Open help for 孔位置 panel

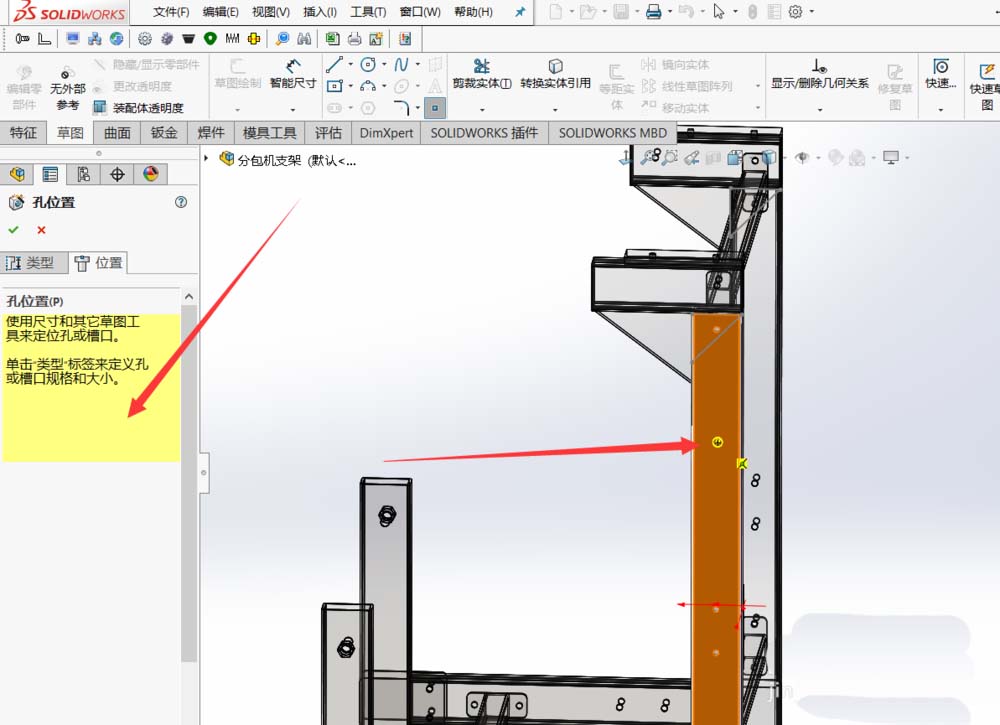coord(181,202)
